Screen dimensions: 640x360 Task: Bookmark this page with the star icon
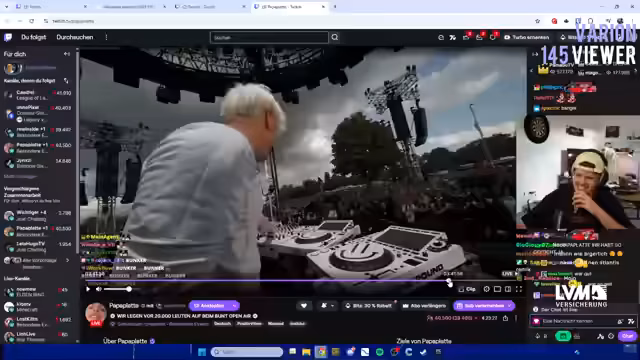pos(538,21)
